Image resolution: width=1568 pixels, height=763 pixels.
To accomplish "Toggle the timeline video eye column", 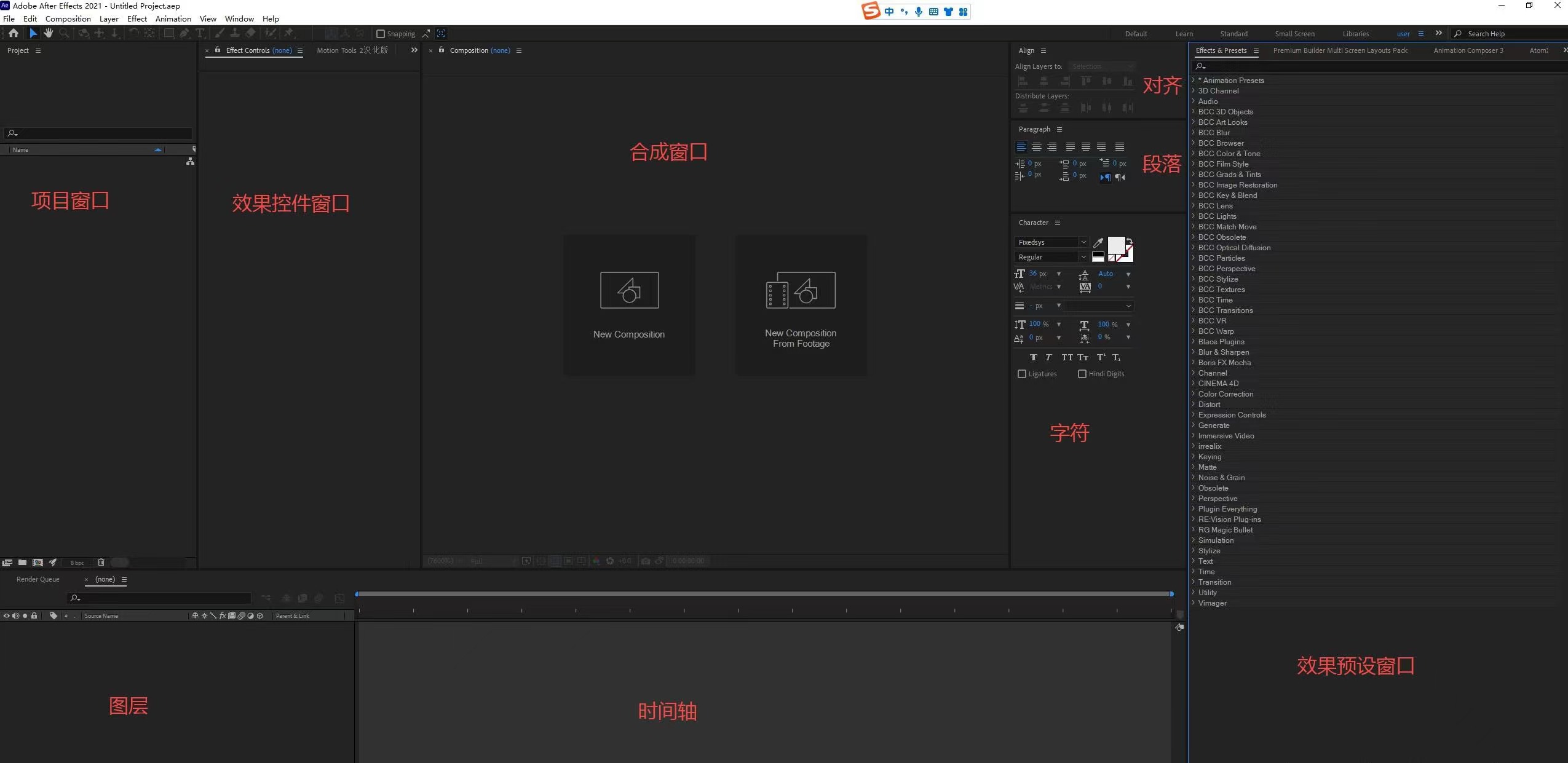I will coord(6,615).
